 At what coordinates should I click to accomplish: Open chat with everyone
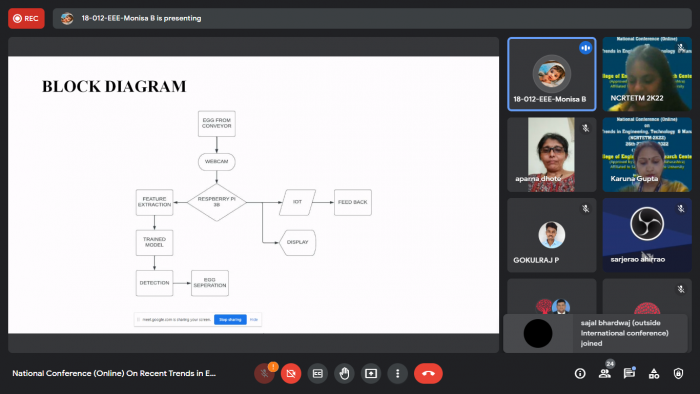pyautogui.click(x=629, y=373)
